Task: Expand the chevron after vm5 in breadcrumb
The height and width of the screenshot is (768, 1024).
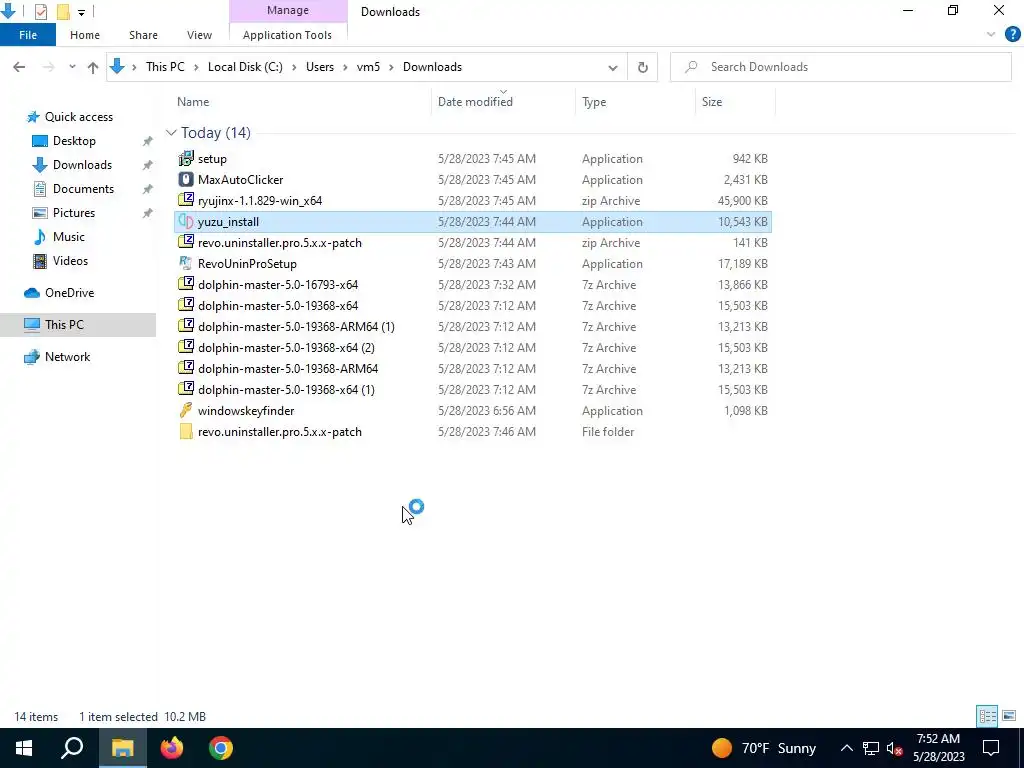Action: pyautogui.click(x=391, y=67)
